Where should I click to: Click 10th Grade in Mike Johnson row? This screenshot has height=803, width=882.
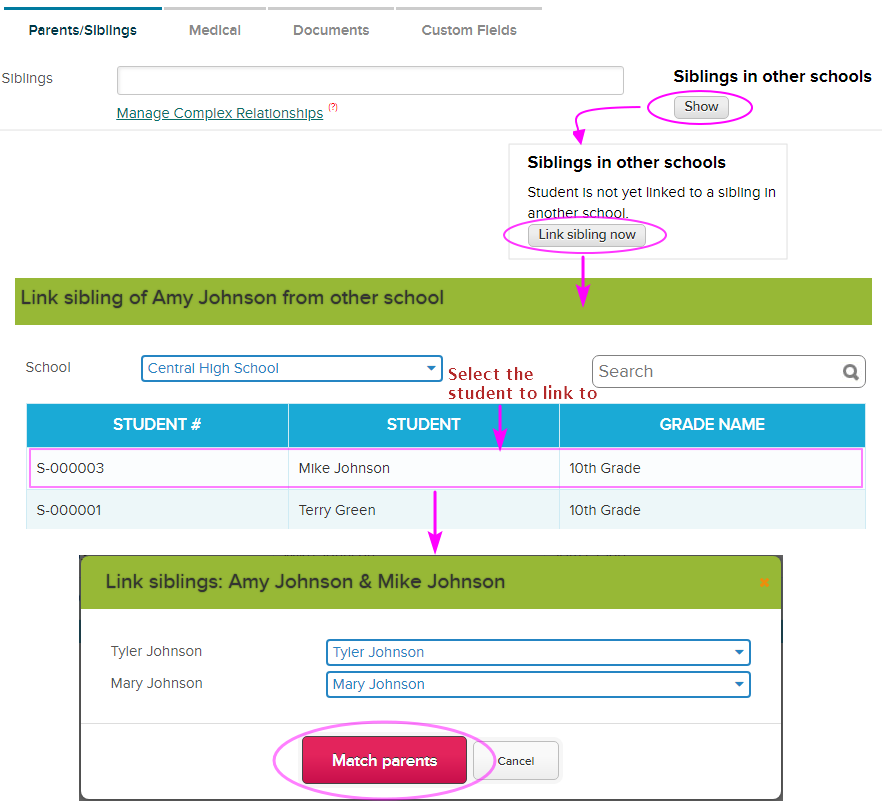click(x=605, y=468)
